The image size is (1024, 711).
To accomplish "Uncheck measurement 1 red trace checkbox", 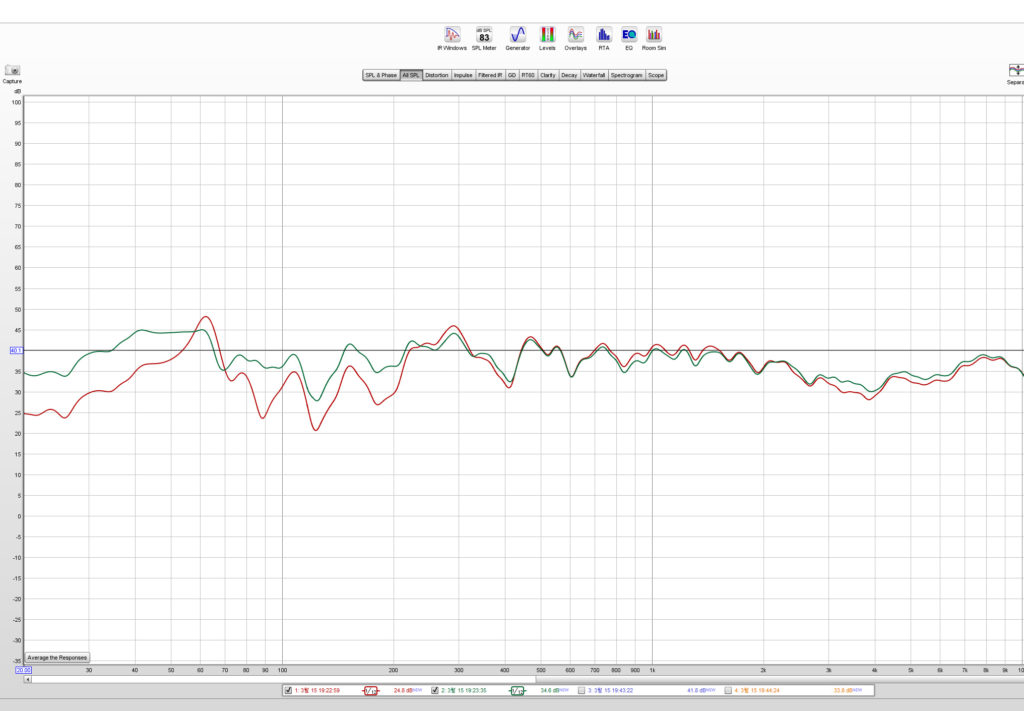I will point(288,690).
